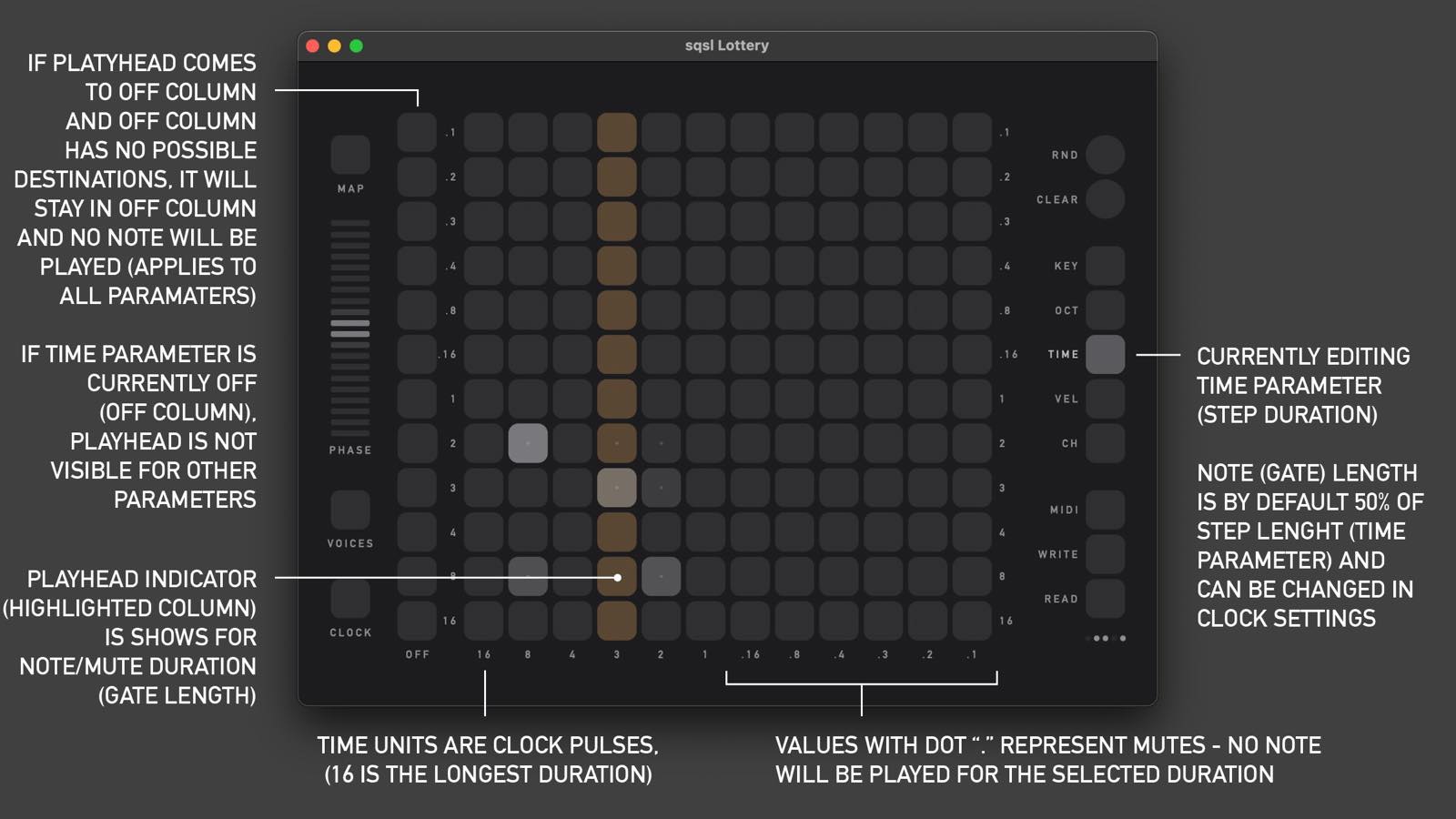The width and height of the screenshot is (1456, 819).
Task: Adjust the PHASE slider at highlighted bars
Action: [350, 329]
